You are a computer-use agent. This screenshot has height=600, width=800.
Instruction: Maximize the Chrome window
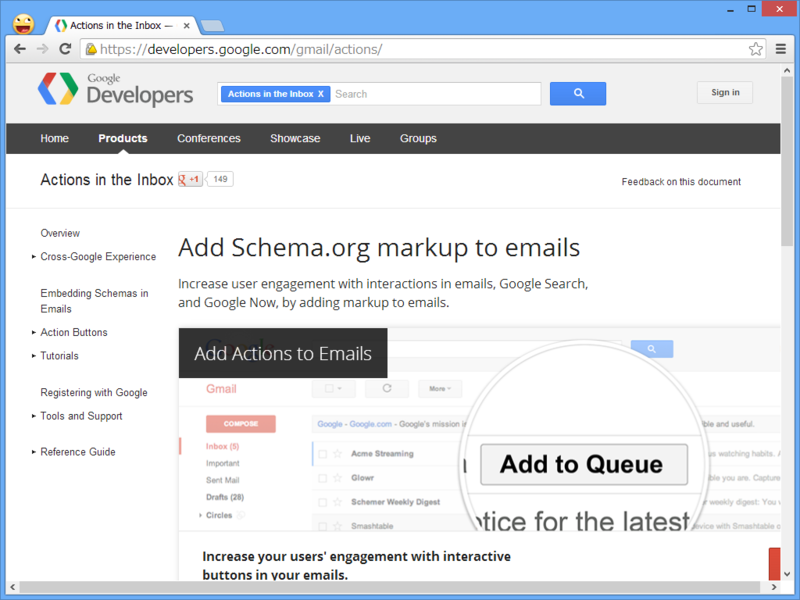tap(751, 9)
